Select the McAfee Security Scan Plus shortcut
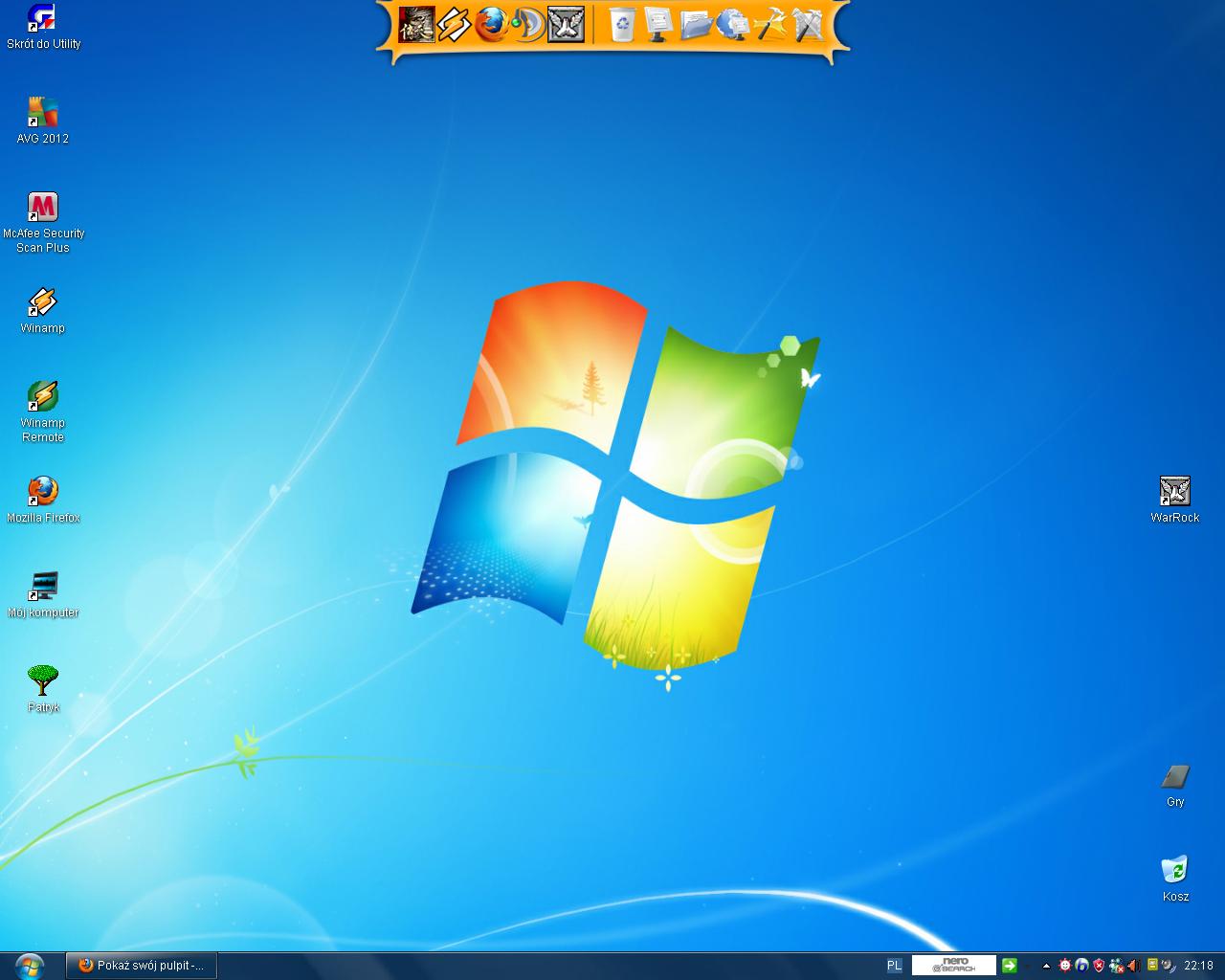 [x=43, y=222]
